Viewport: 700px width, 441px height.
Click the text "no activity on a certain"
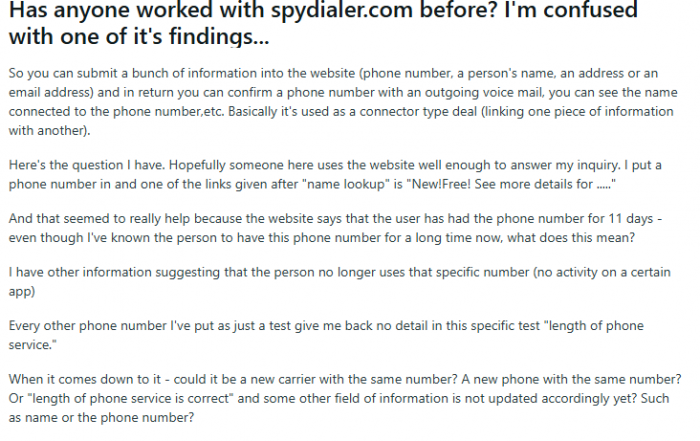(x=604, y=272)
